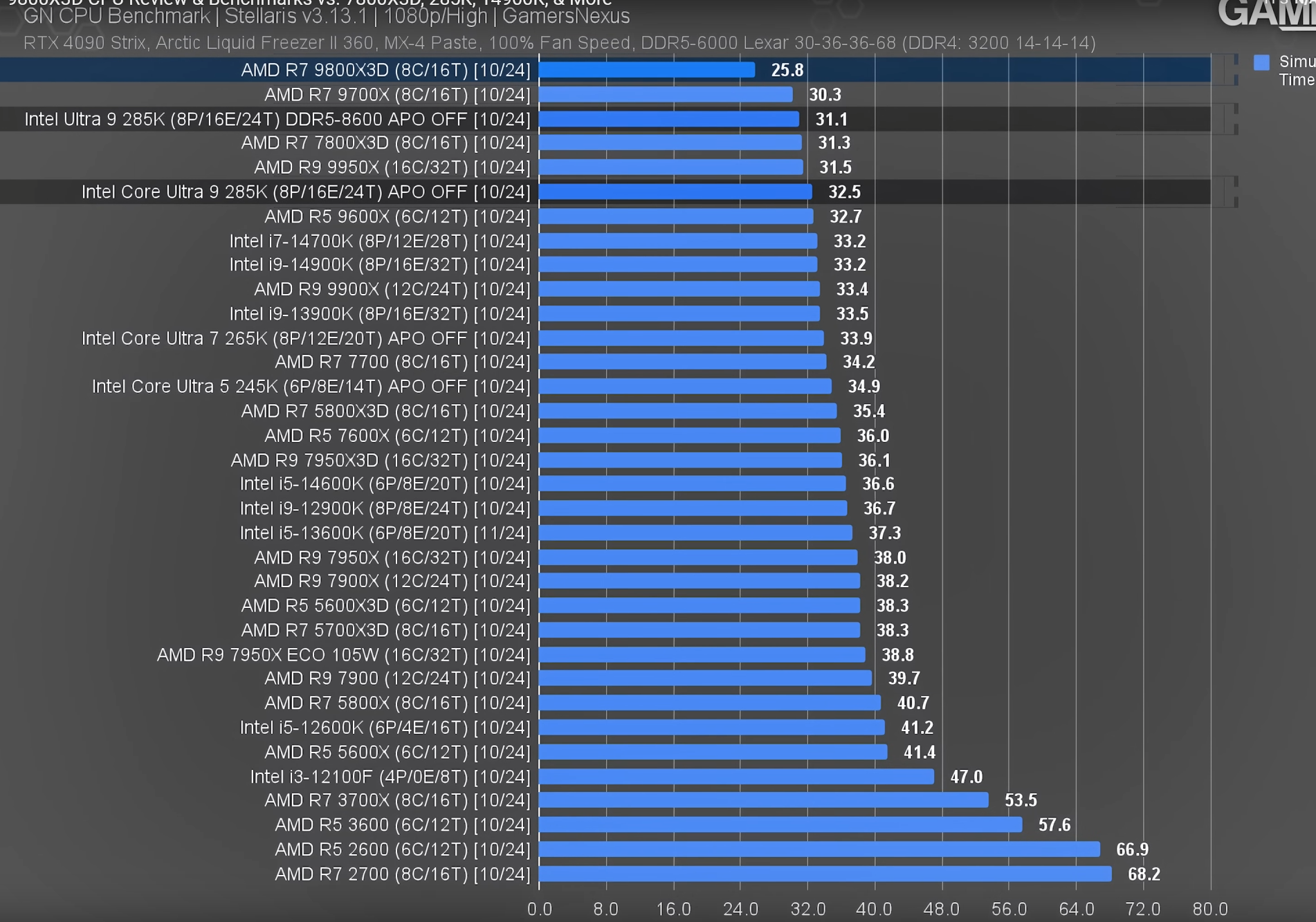The width and height of the screenshot is (1316, 922).
Task: Select the 56.0 axis tick label
Action: tap(1009, 909)
